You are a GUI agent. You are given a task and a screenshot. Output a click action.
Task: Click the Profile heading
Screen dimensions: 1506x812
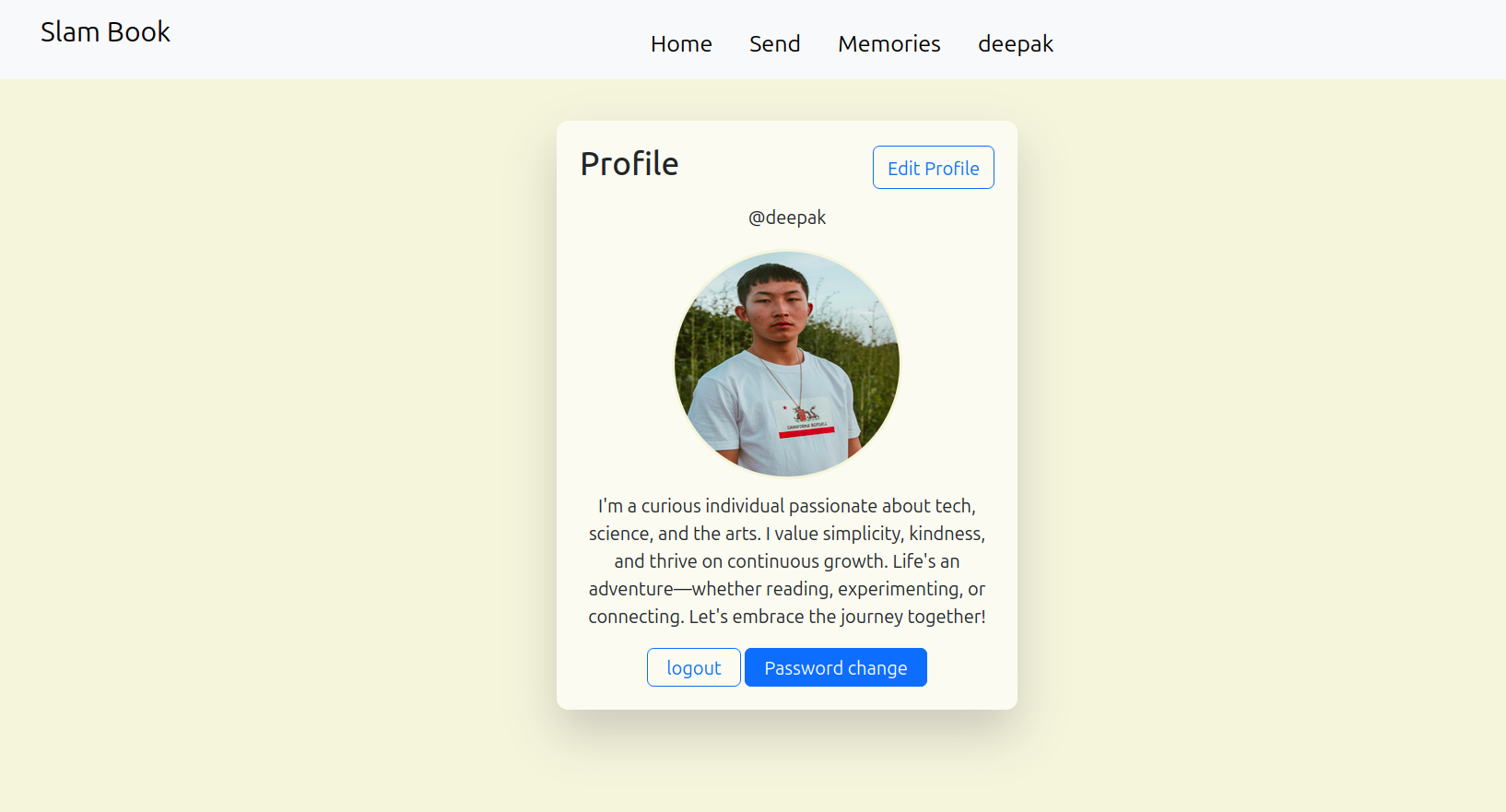tap(629, 163)
